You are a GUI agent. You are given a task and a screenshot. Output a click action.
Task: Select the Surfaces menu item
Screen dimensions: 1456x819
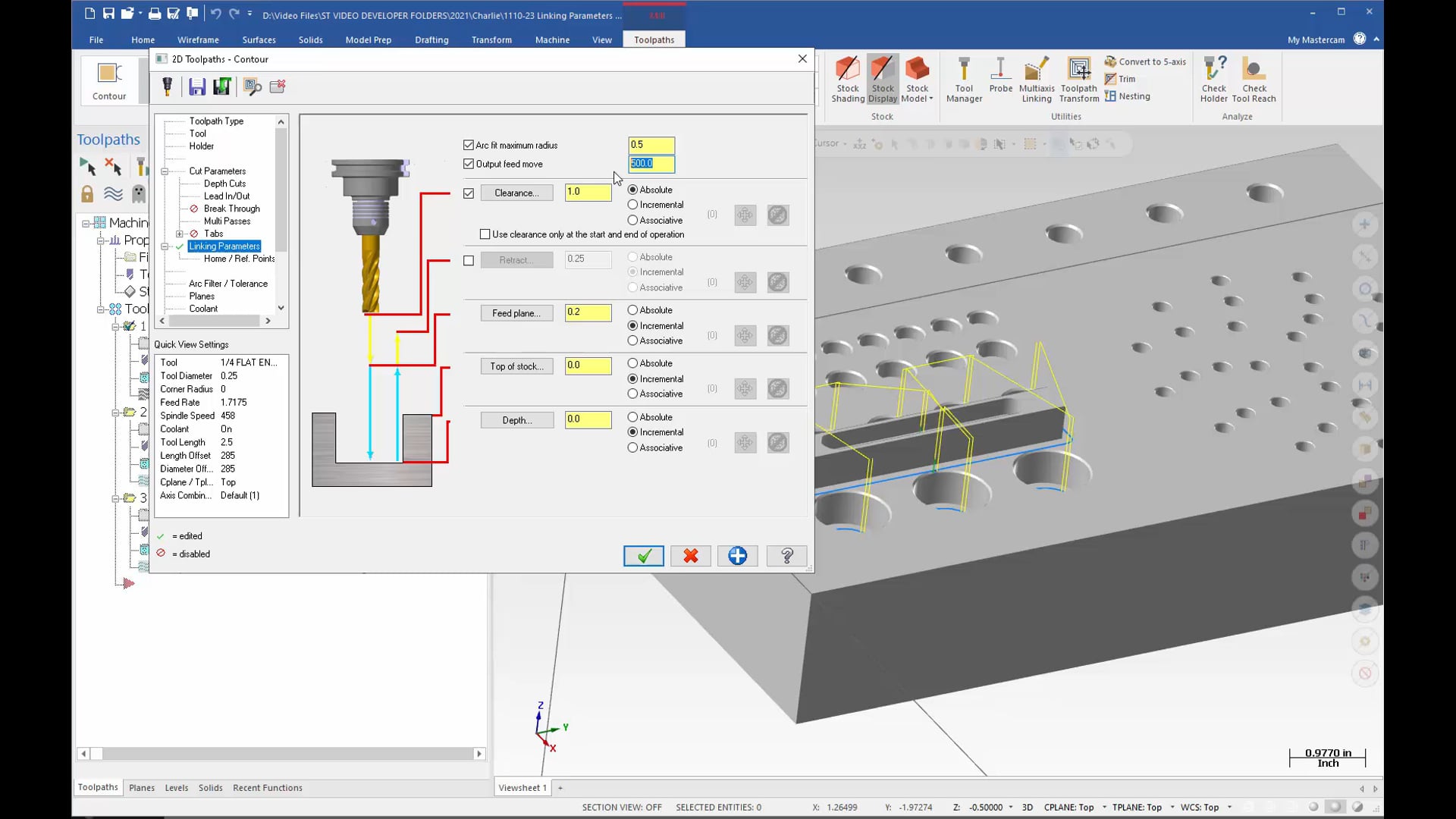(258, 39)
